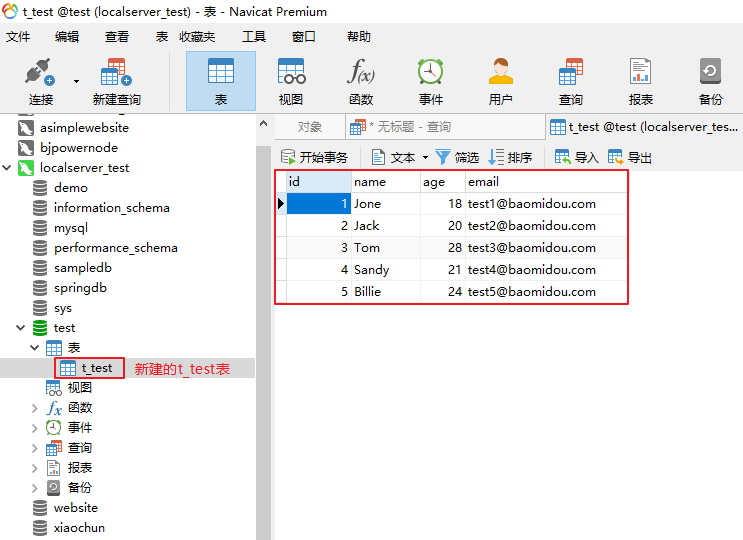
Task: Open the dropdown arrow next to 连接
Action: pyautogui.click(x=76, y=81)
